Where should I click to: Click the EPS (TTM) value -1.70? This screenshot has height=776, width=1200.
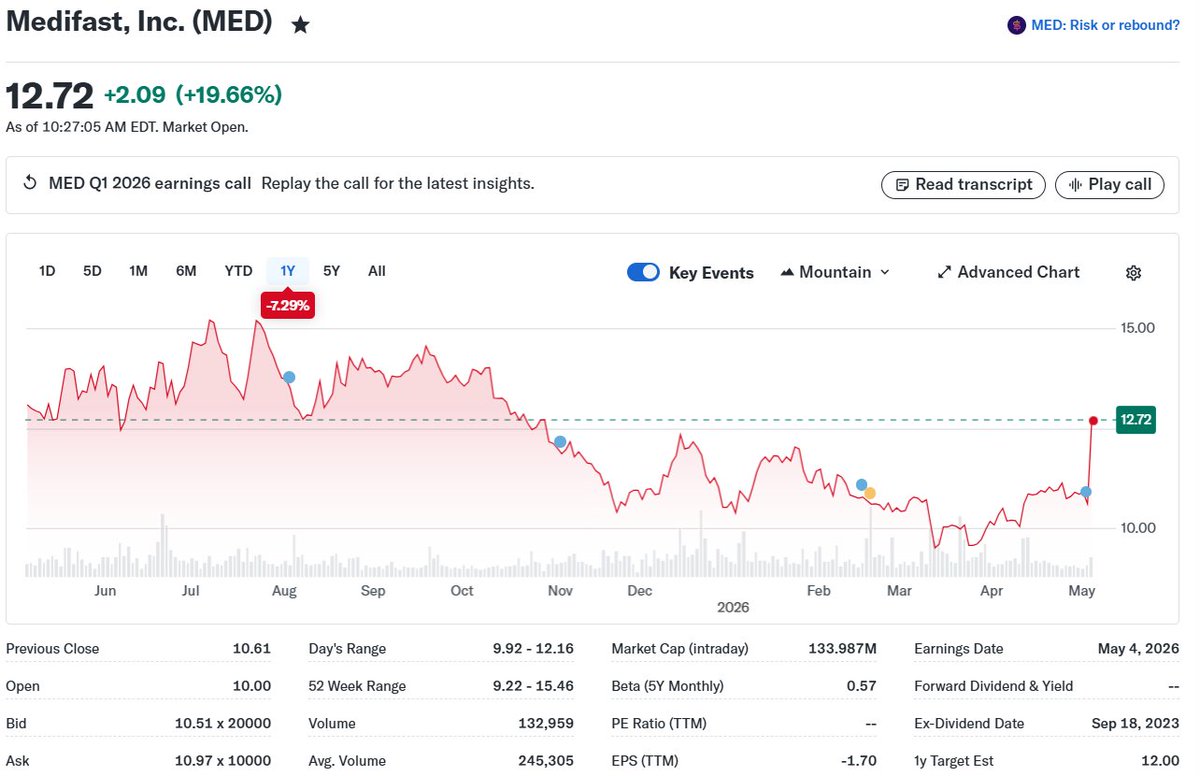859,761
